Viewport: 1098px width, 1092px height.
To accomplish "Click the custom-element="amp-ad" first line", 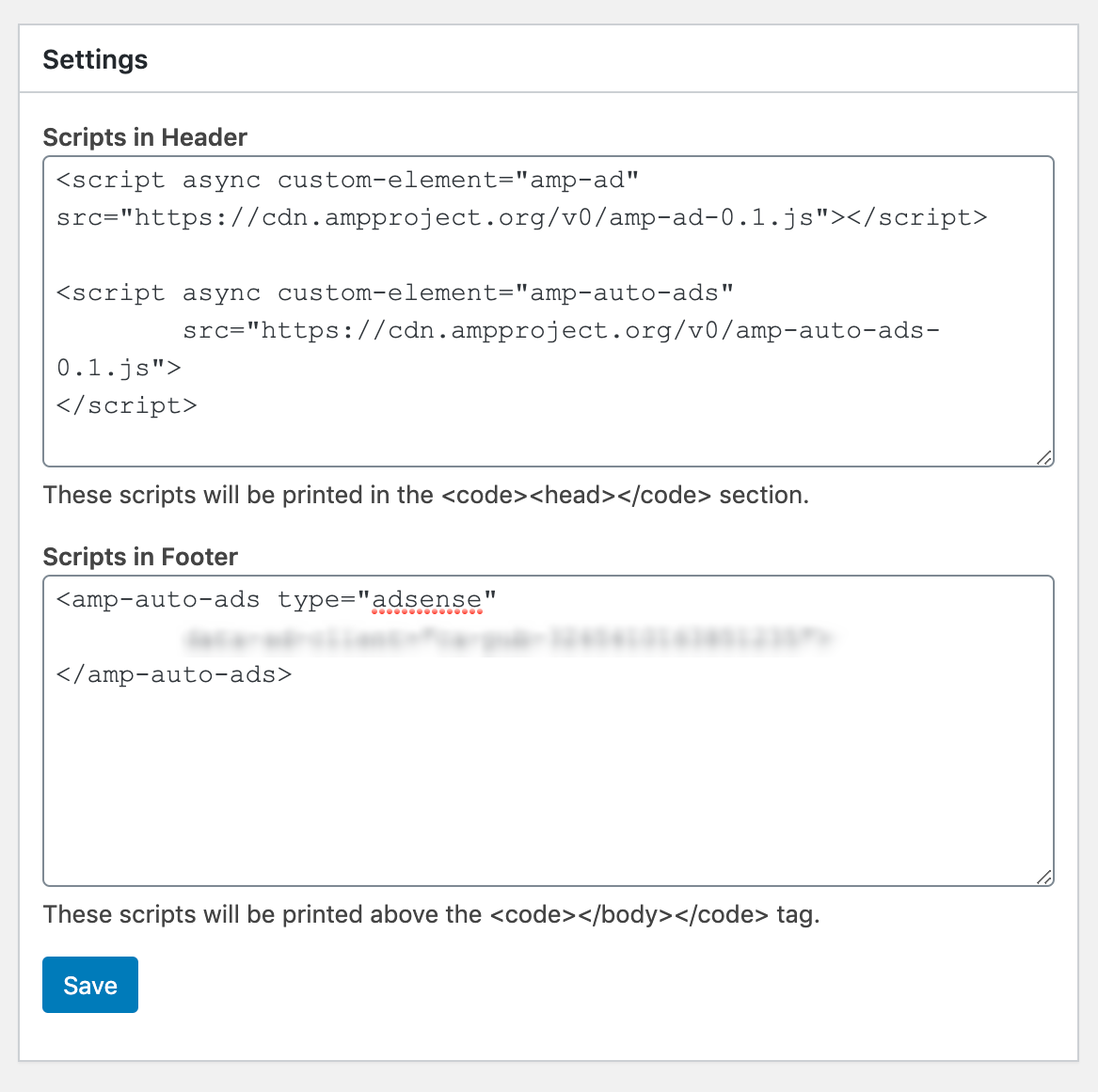I will pos(347,180).
